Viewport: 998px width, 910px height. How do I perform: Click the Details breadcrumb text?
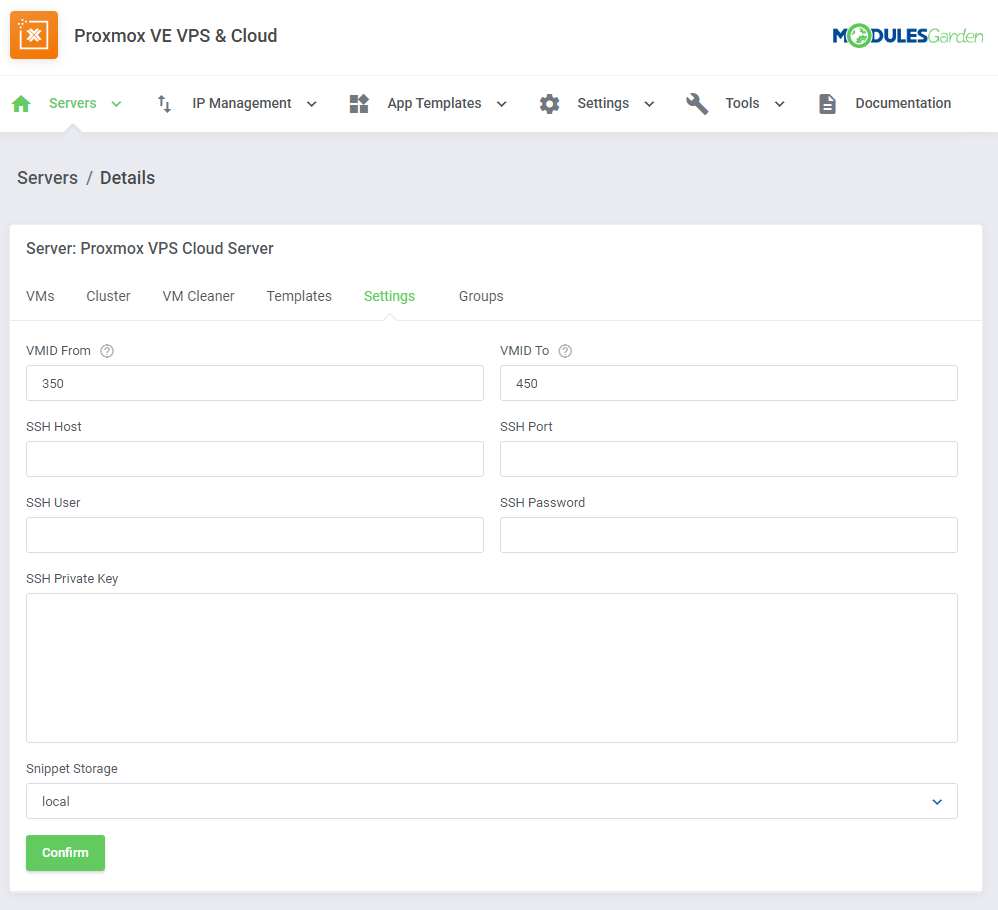pos(127,178)
